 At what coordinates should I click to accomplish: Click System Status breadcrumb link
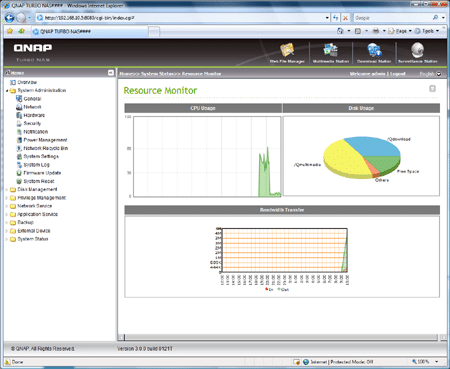(x=158, y=74)
